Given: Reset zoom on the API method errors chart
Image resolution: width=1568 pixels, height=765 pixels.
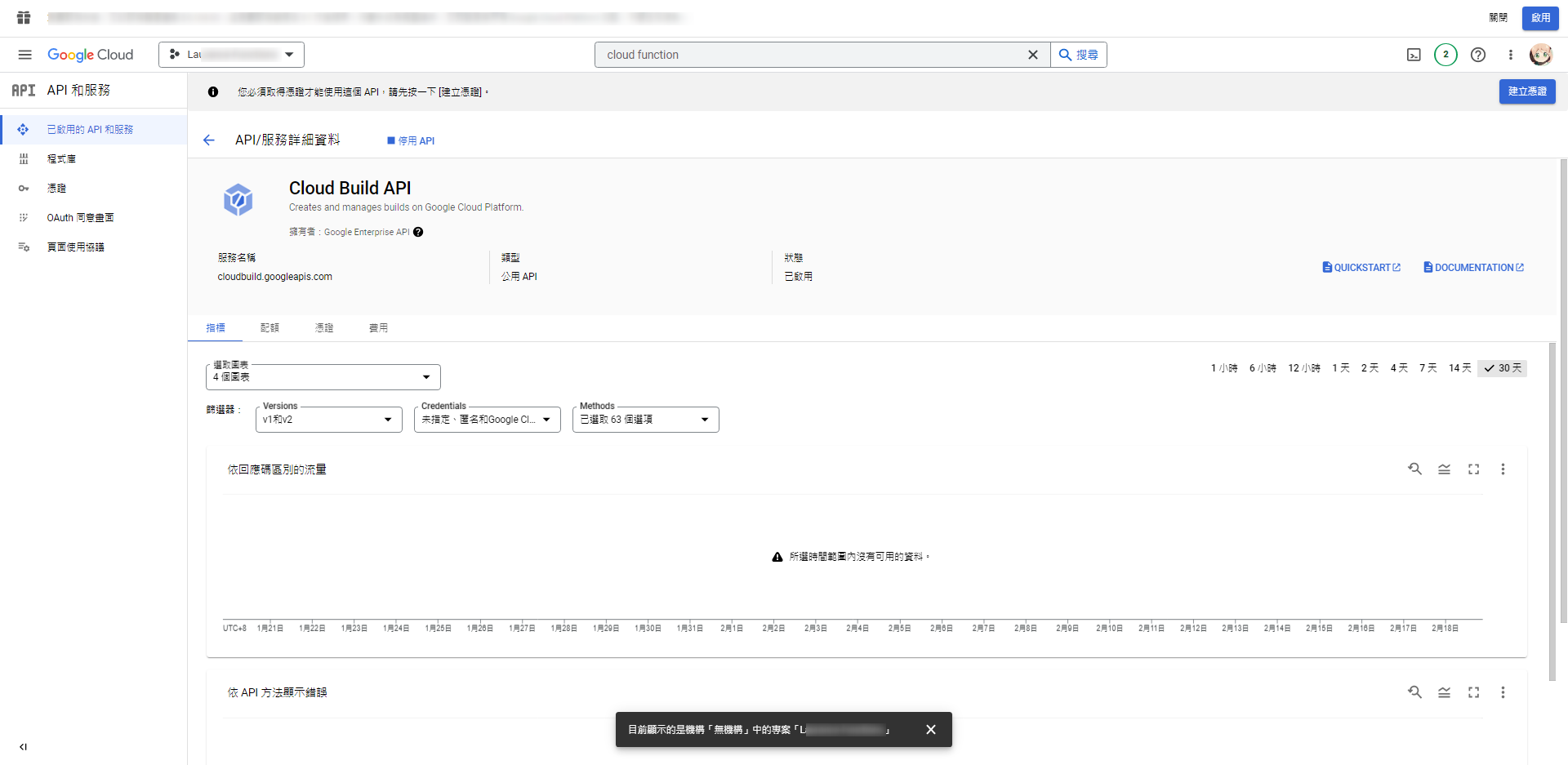Looking at the screenshot, I should click(1414, 692).
